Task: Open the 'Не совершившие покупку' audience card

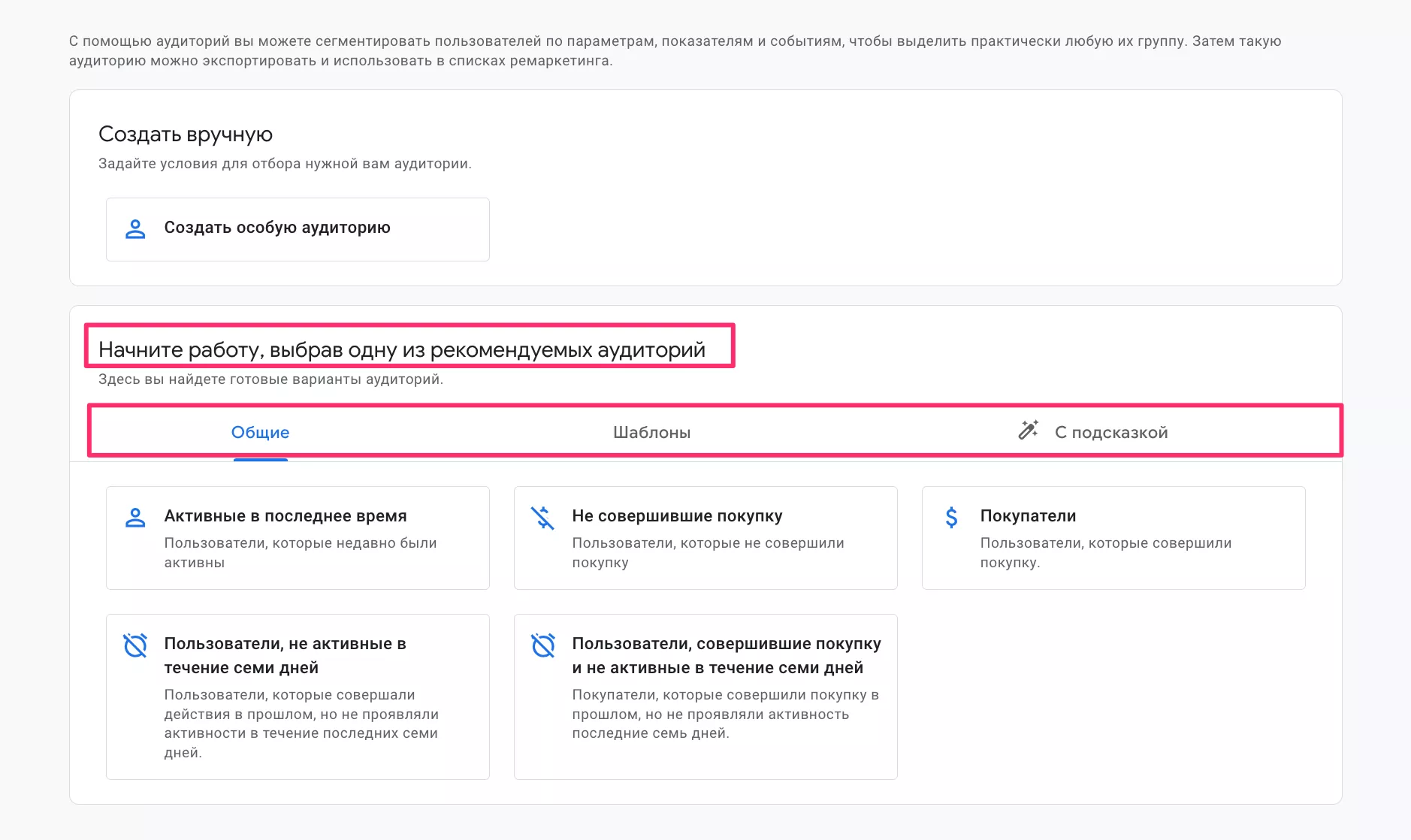Action: pos(705,537)
